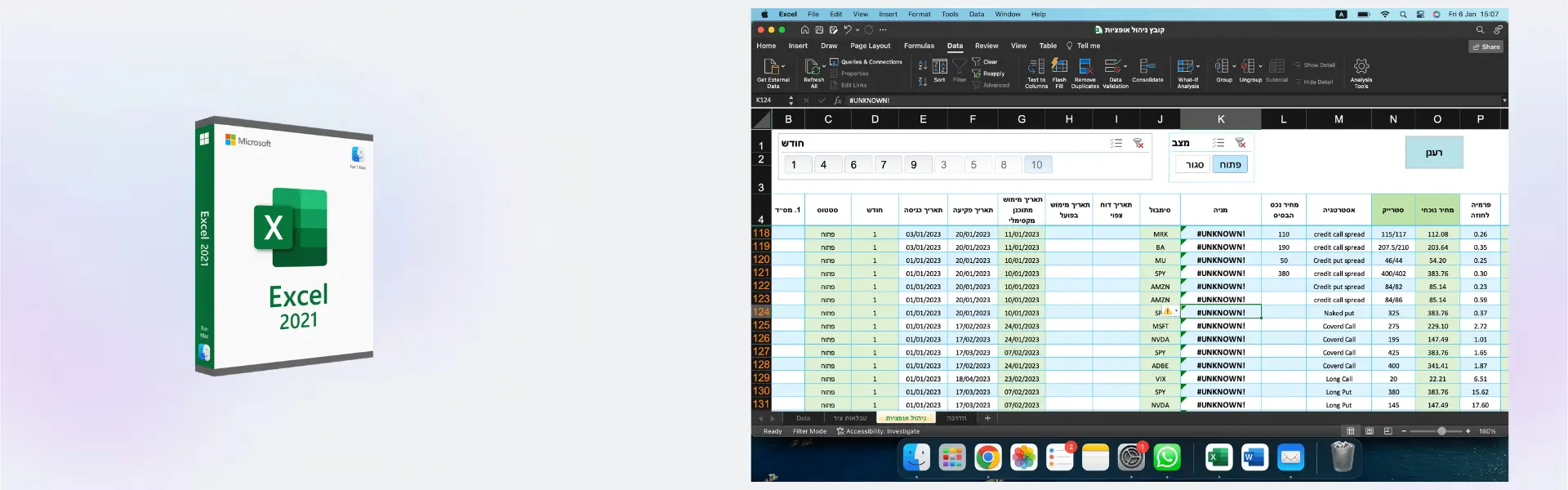Open the Review ribbon tab
This screenshot has height=490, width=1568.
(x=987, y=46)
